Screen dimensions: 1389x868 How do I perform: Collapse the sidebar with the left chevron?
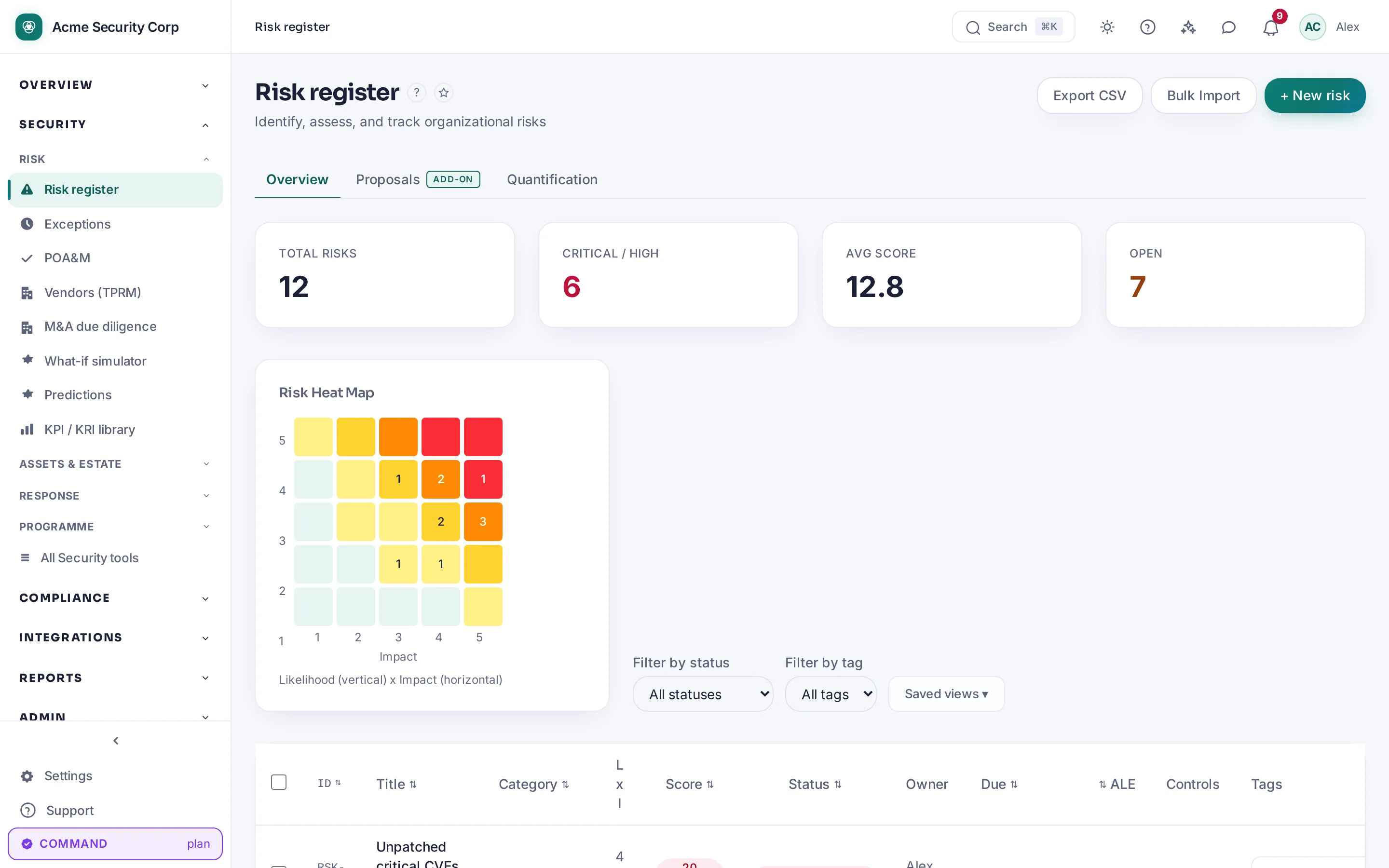(115, 741)
